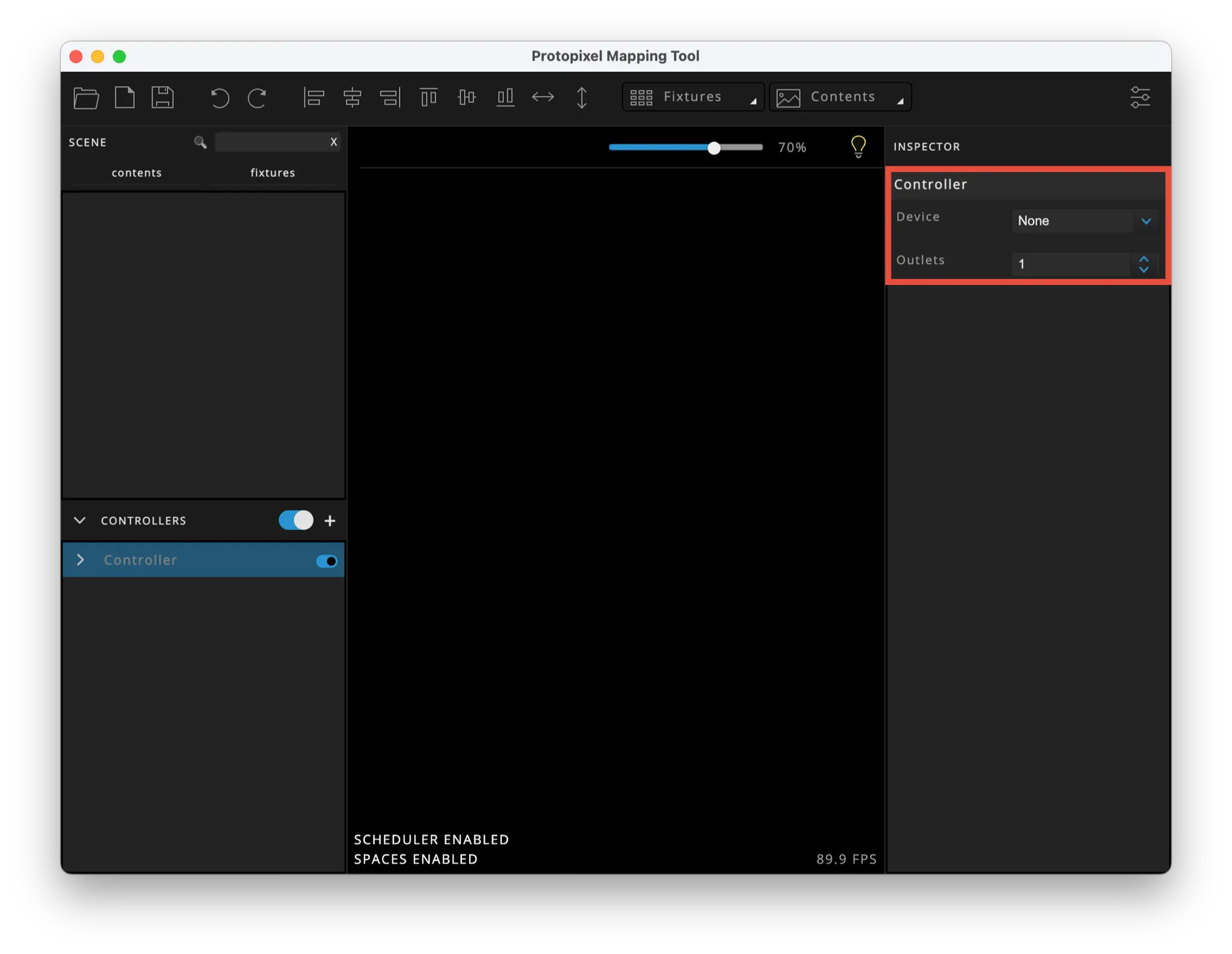Open the settings sliders icon

pyautogui.click(x=1140, y=97)
